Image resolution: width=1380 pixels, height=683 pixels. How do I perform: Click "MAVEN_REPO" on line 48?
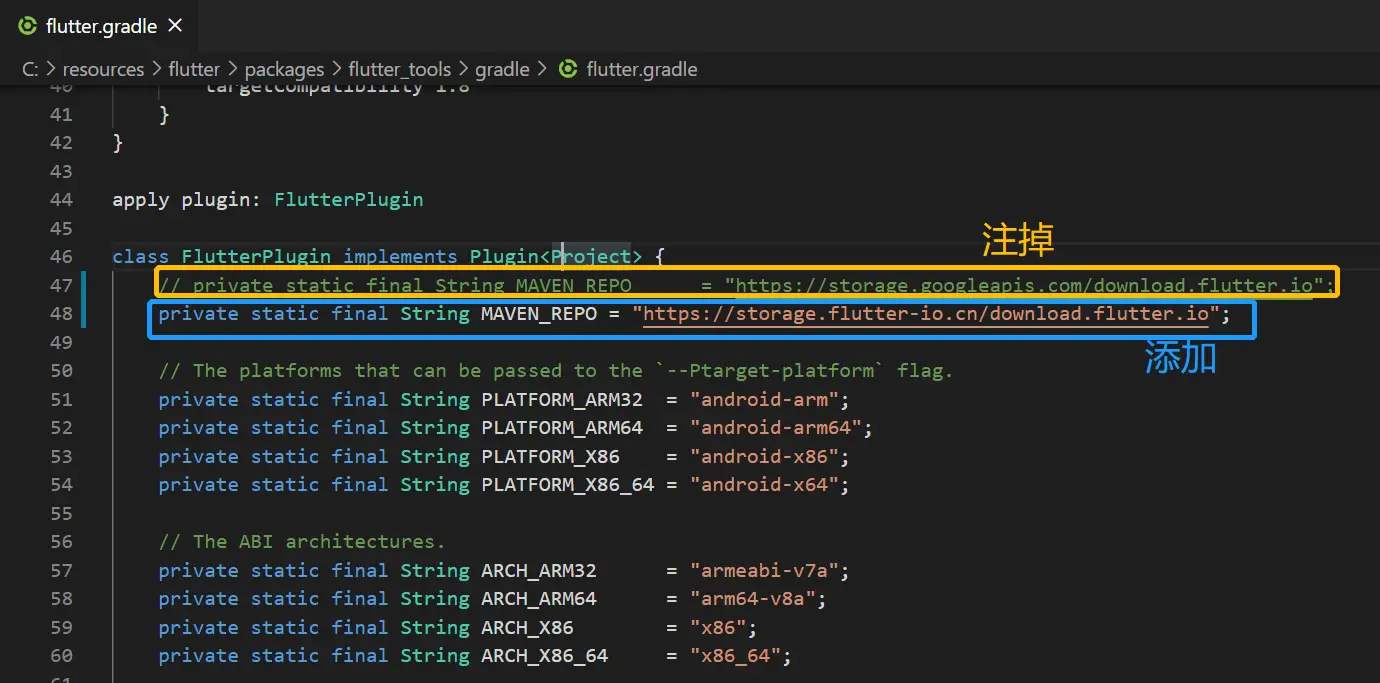538,314
